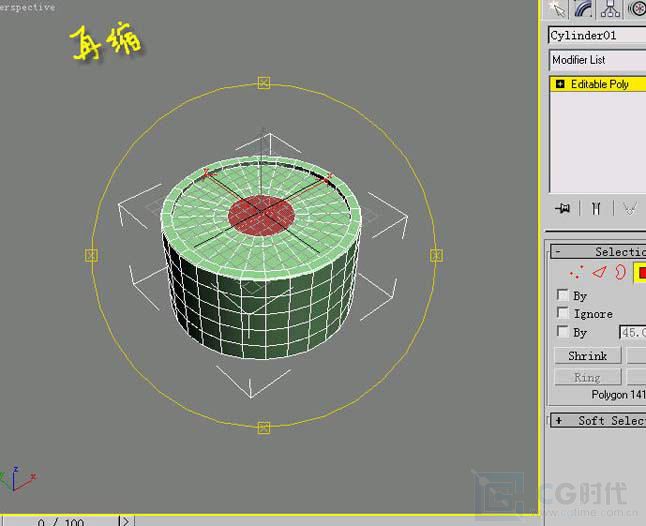This screenshot has width=646, height=526.
Task: Select Vertex sub-object level icon
Action: (576, 273)
